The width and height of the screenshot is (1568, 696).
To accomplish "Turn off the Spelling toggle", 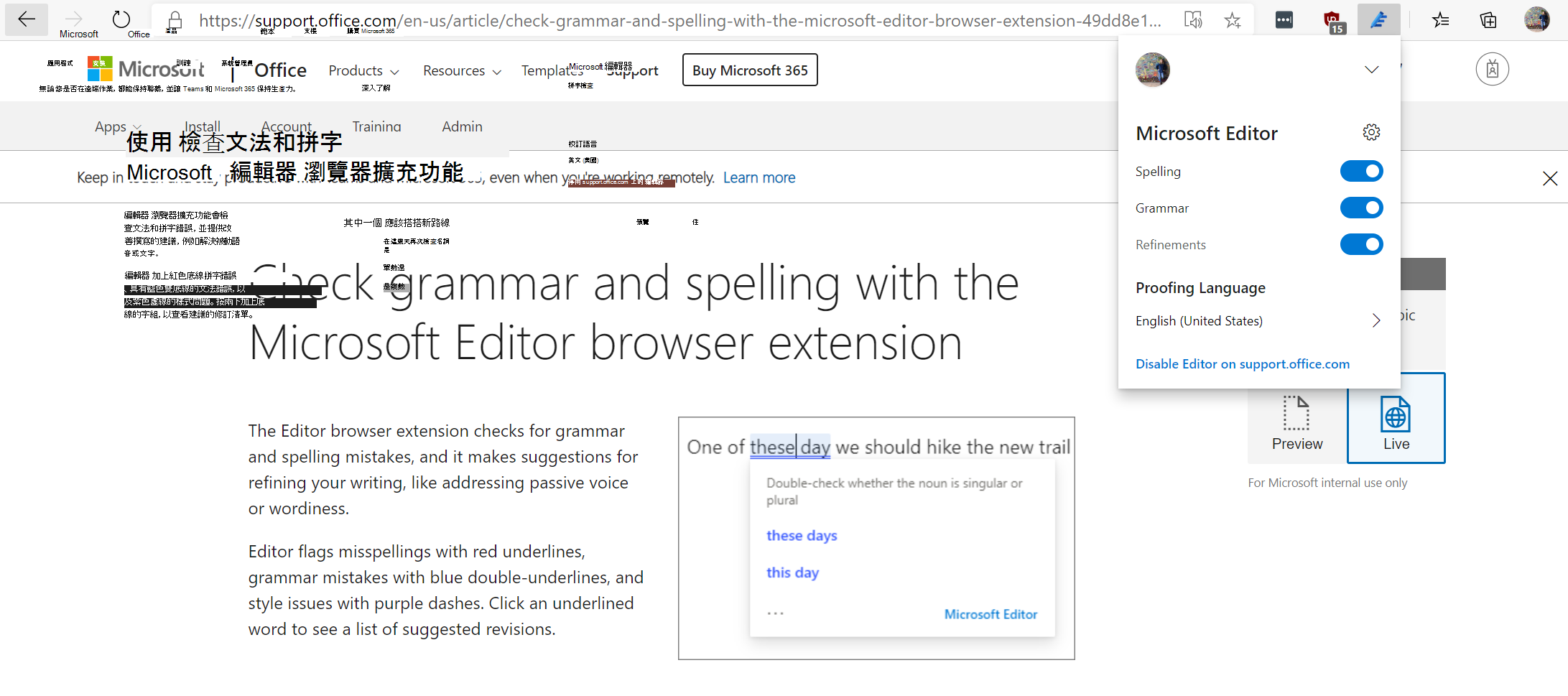I will tap(1361, 171).
